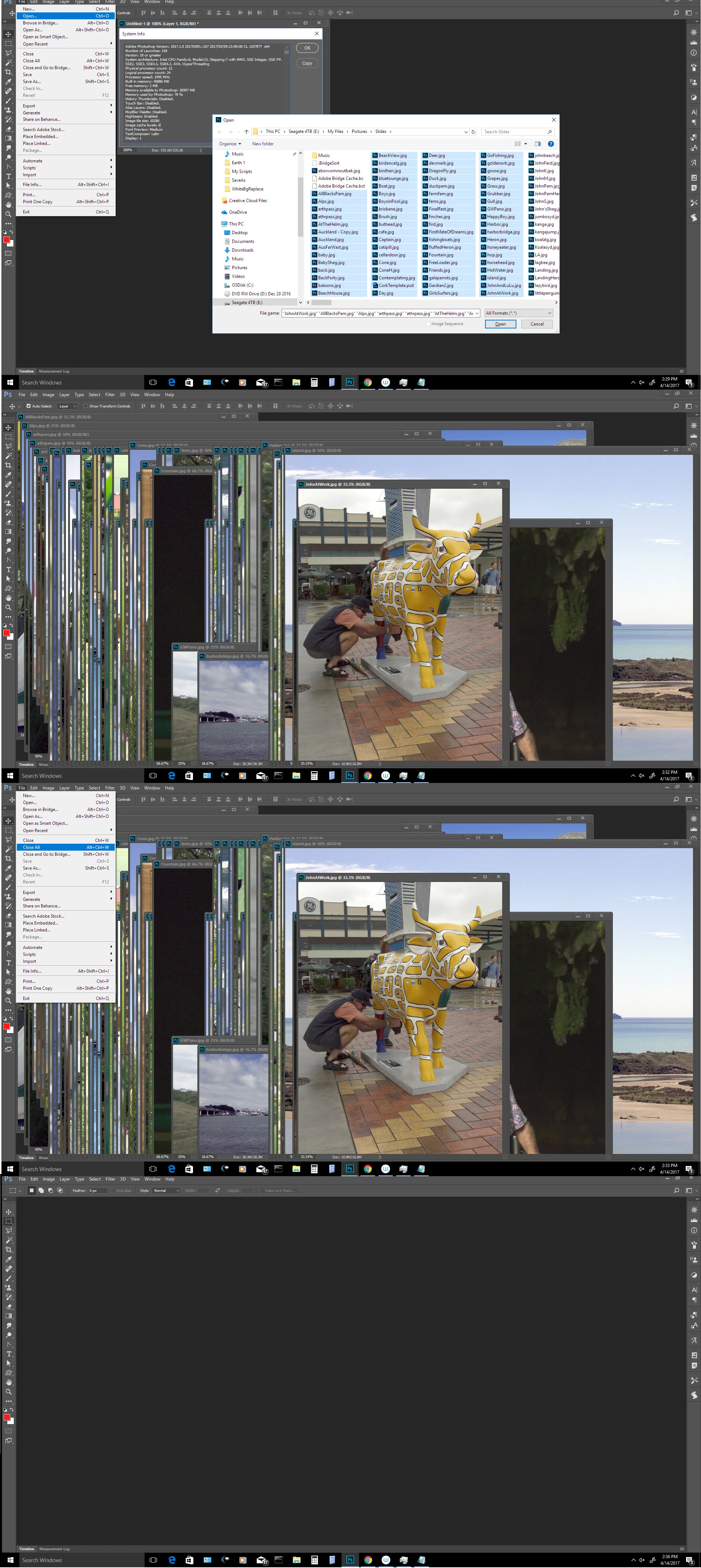Click the swap Width and Height icon
This screenshot has height=1568, width=701.
tap(217, 1190)
